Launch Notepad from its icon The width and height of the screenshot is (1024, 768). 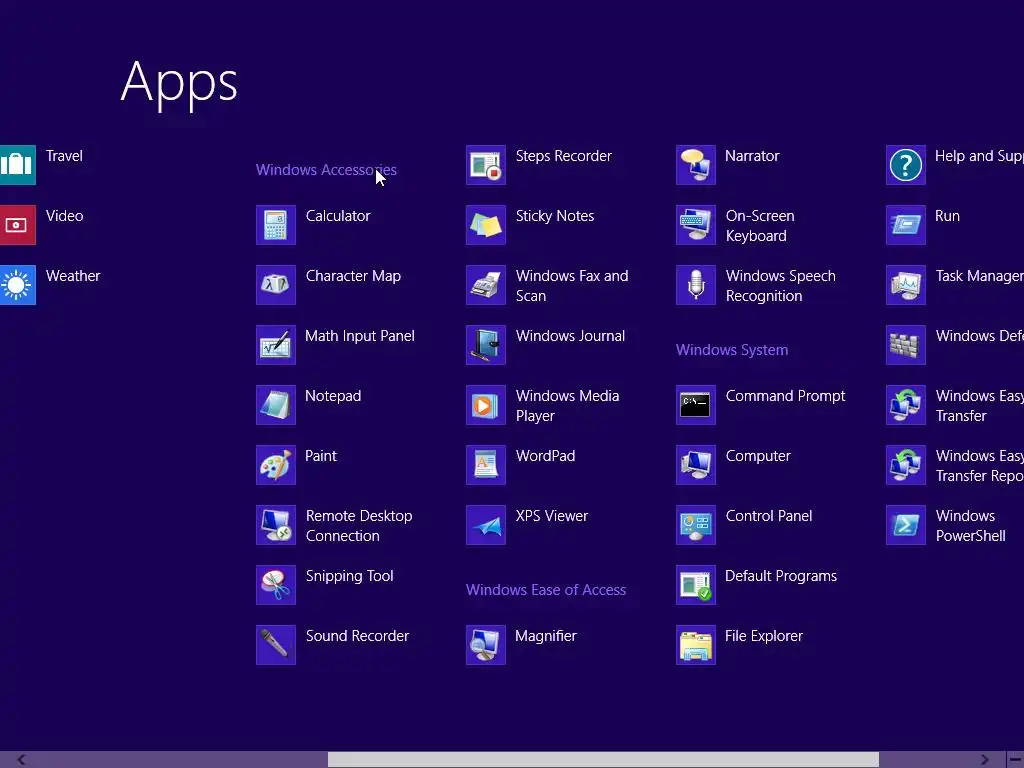(x=276, y=405)
